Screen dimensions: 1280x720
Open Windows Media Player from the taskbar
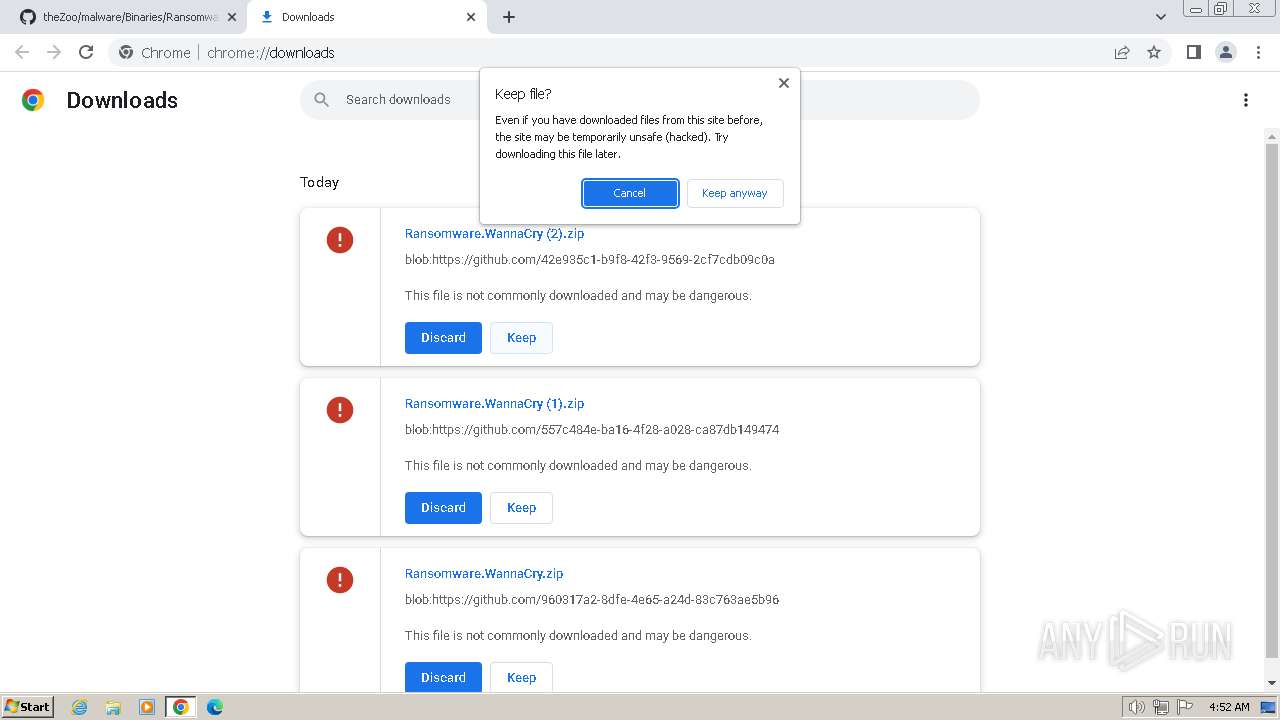point(147,707)
